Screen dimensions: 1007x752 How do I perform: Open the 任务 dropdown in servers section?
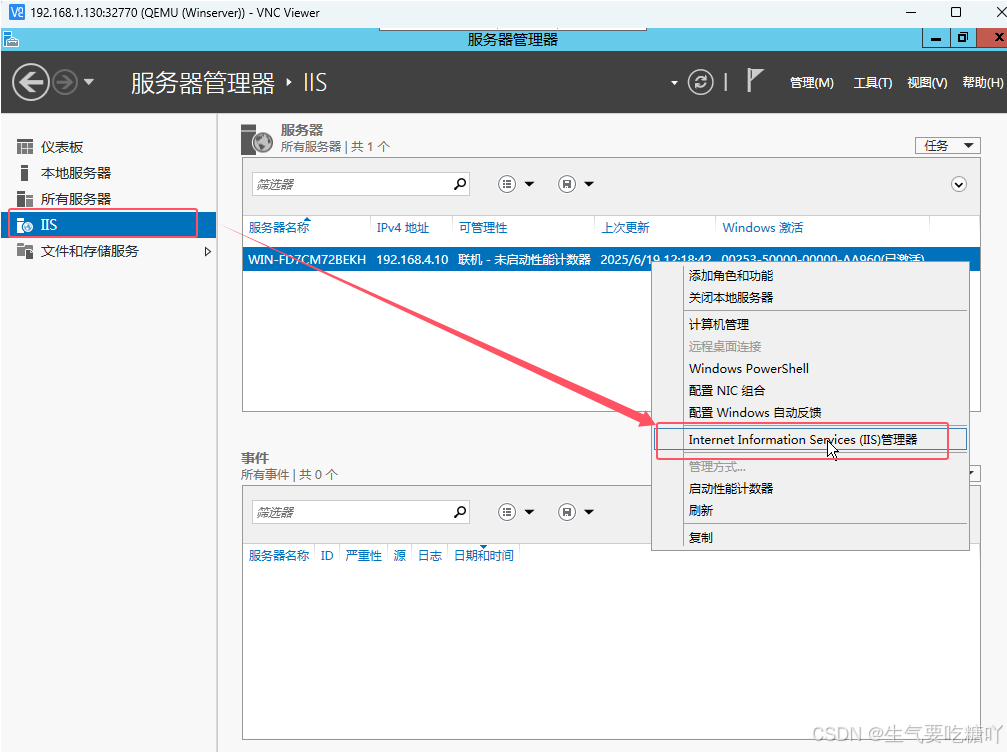point(948,146)
